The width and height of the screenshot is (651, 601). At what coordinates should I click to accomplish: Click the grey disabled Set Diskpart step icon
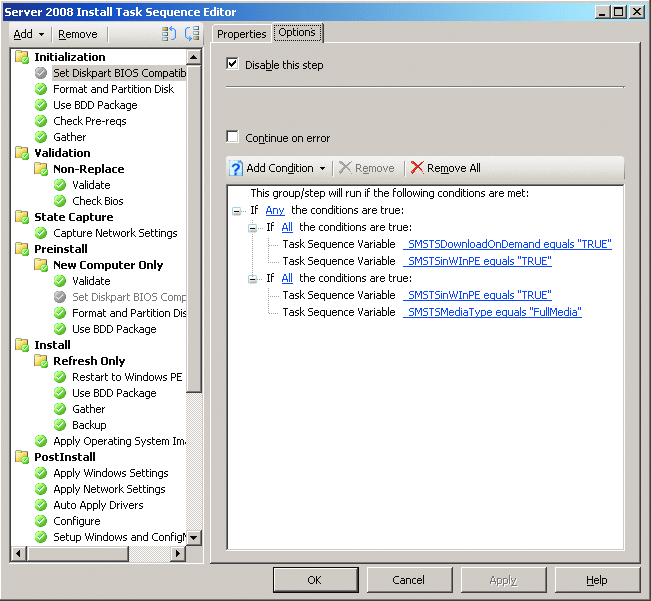click(41, 73)
